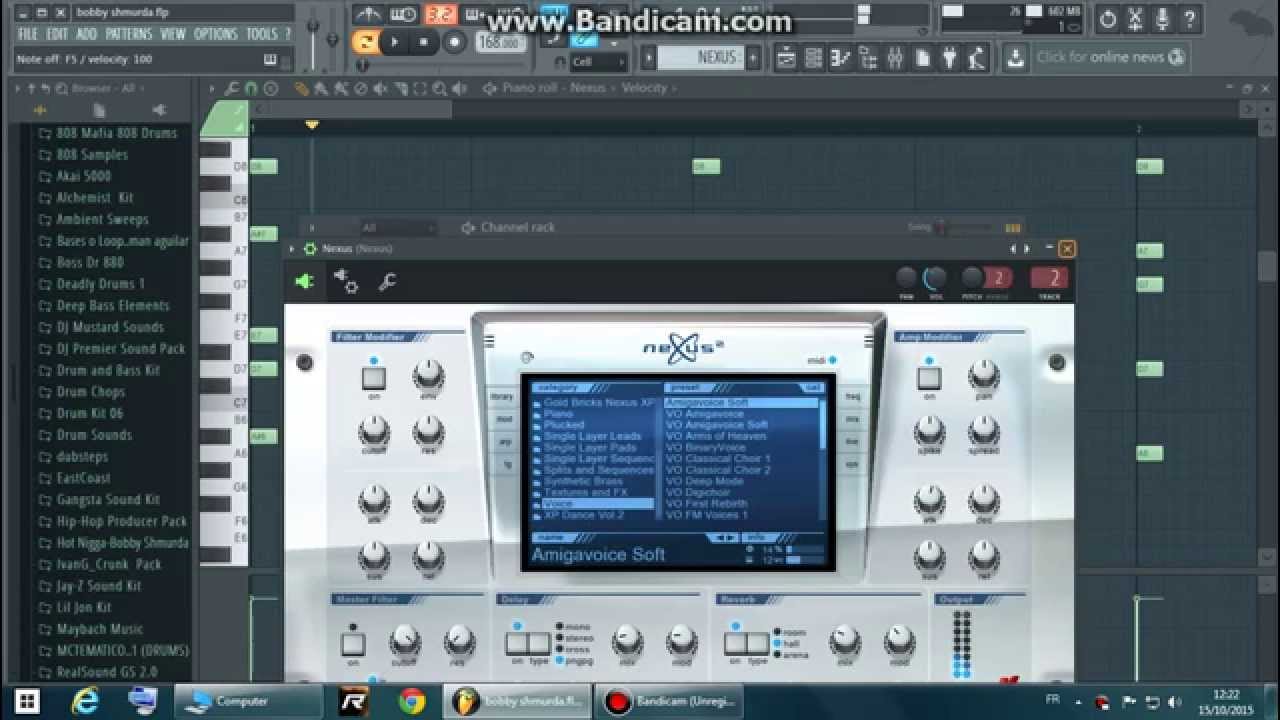Open the help question mark icon
This screenshot has width=1280, height=720.
tap(1189, 18)
